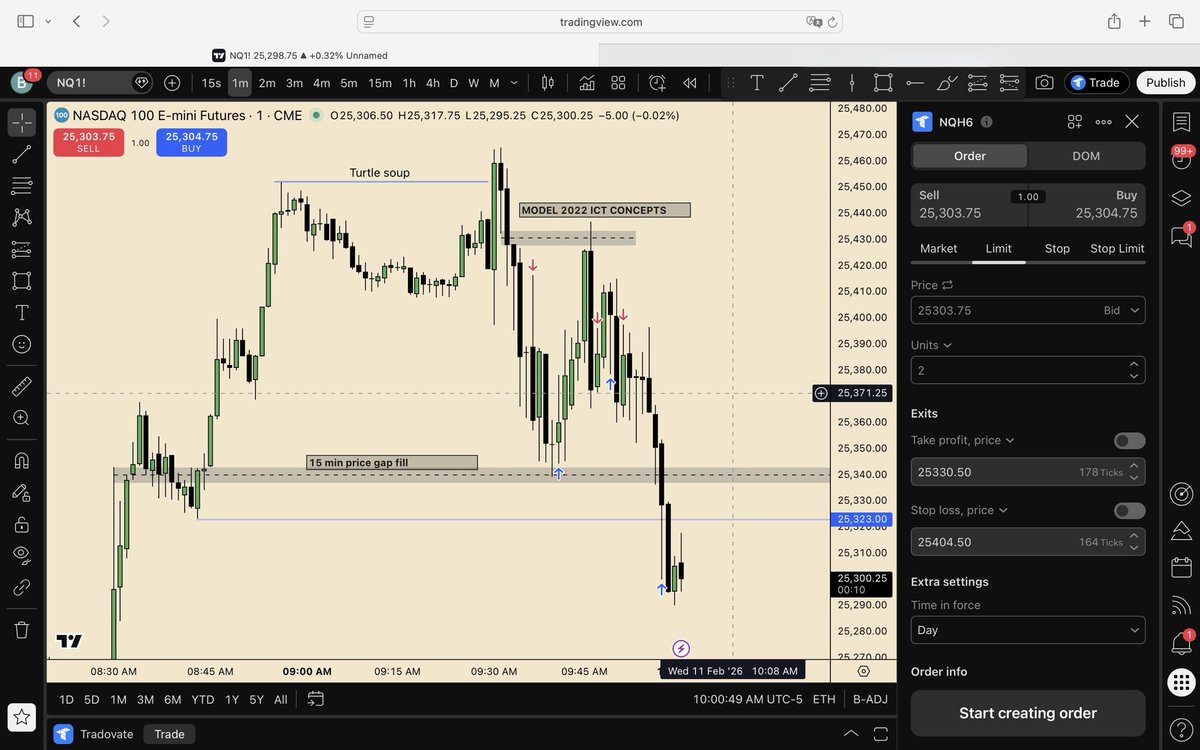Open the Bid price type dropdown

click(1121, 311)
